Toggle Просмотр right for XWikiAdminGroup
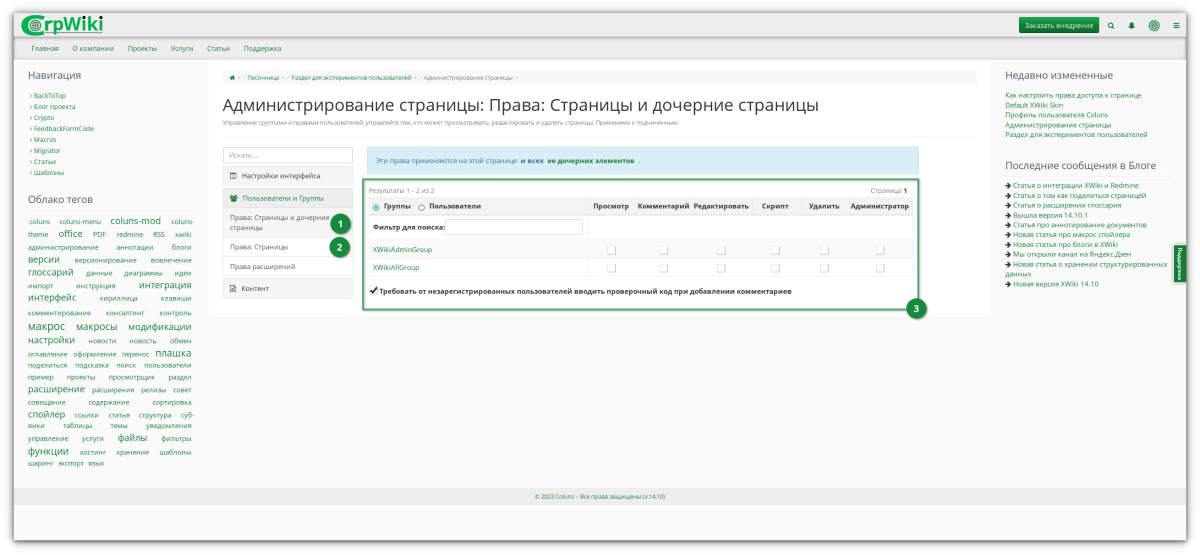 (611, 250)
